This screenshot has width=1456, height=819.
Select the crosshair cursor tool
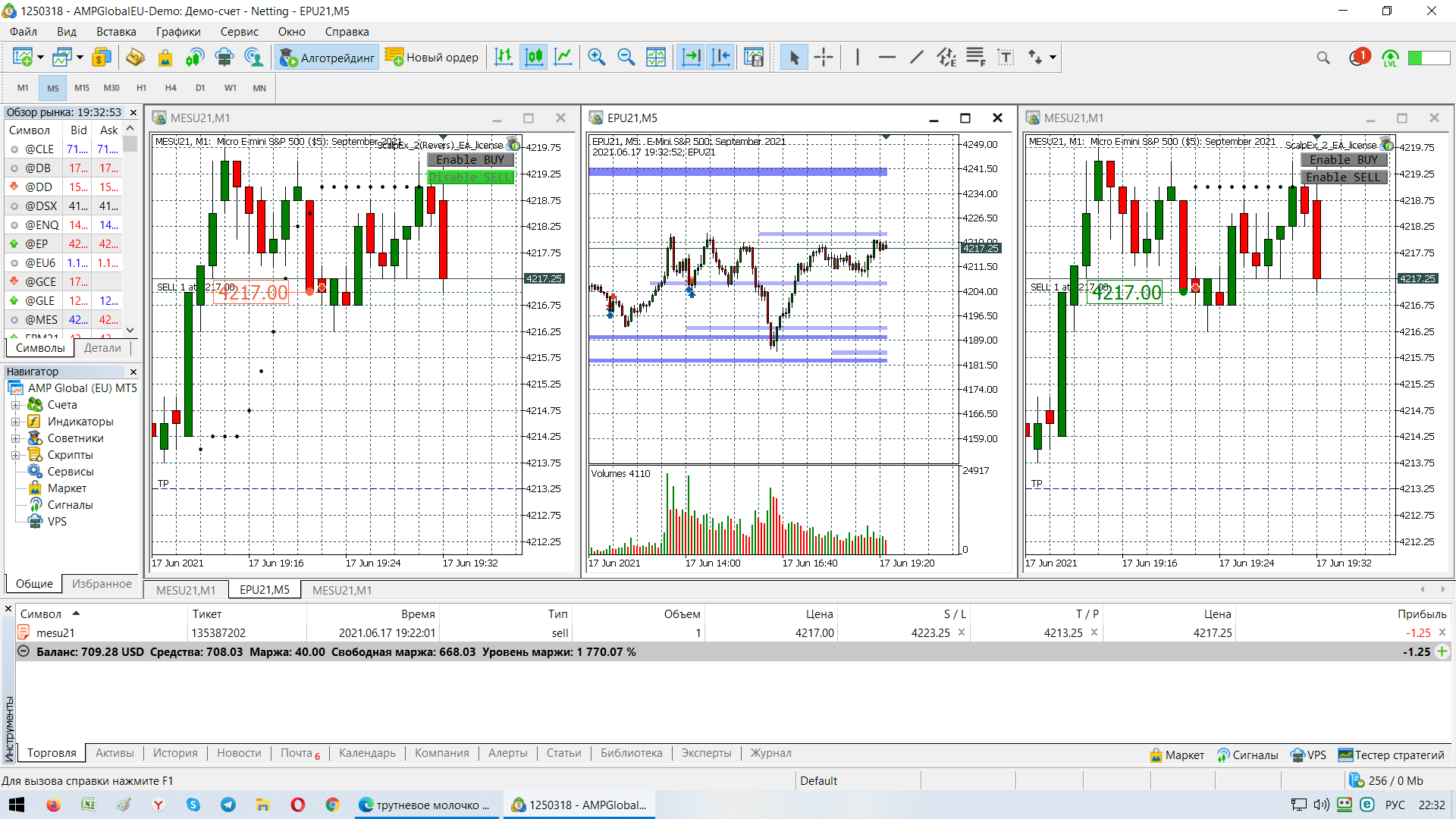click(x=824, y=58)
